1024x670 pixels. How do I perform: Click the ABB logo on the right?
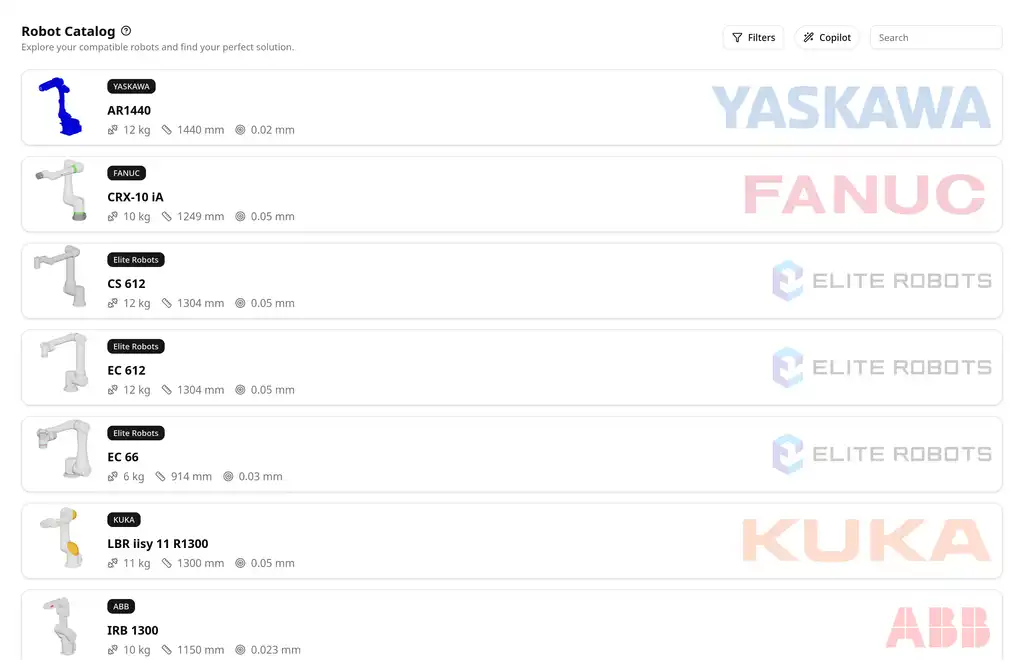pos(937,627)
